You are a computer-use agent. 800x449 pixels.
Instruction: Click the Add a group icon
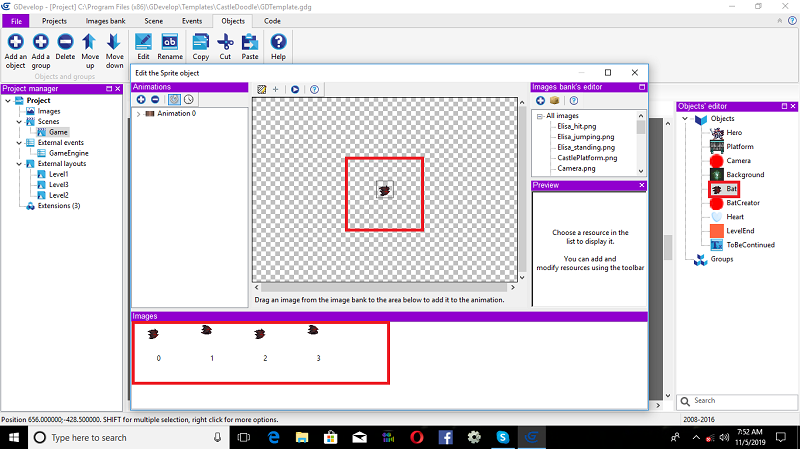[x=40, y=42]
